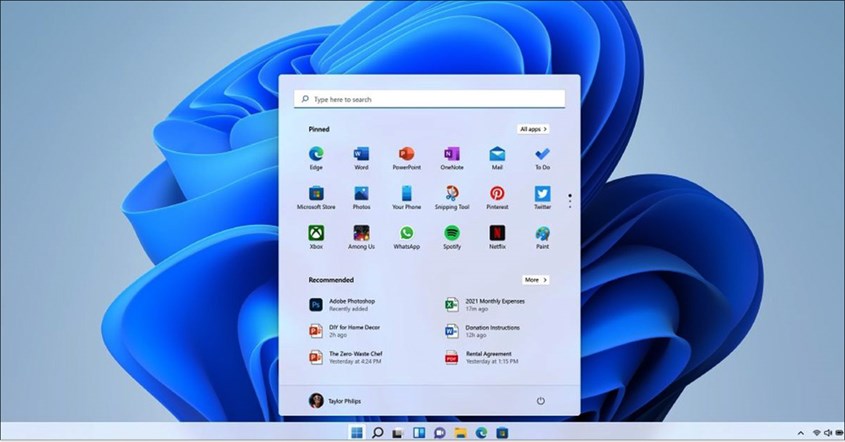This screenshot has width=845, height=442.
Task: Launch the To Do app
Action: pos(542,158)
